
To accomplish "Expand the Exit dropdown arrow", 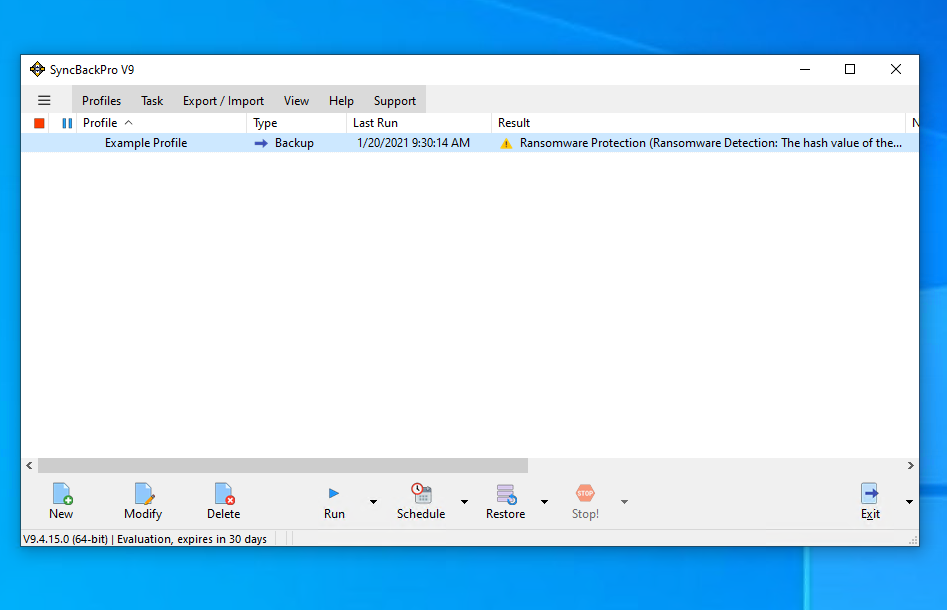I will (x=909, y=502).
